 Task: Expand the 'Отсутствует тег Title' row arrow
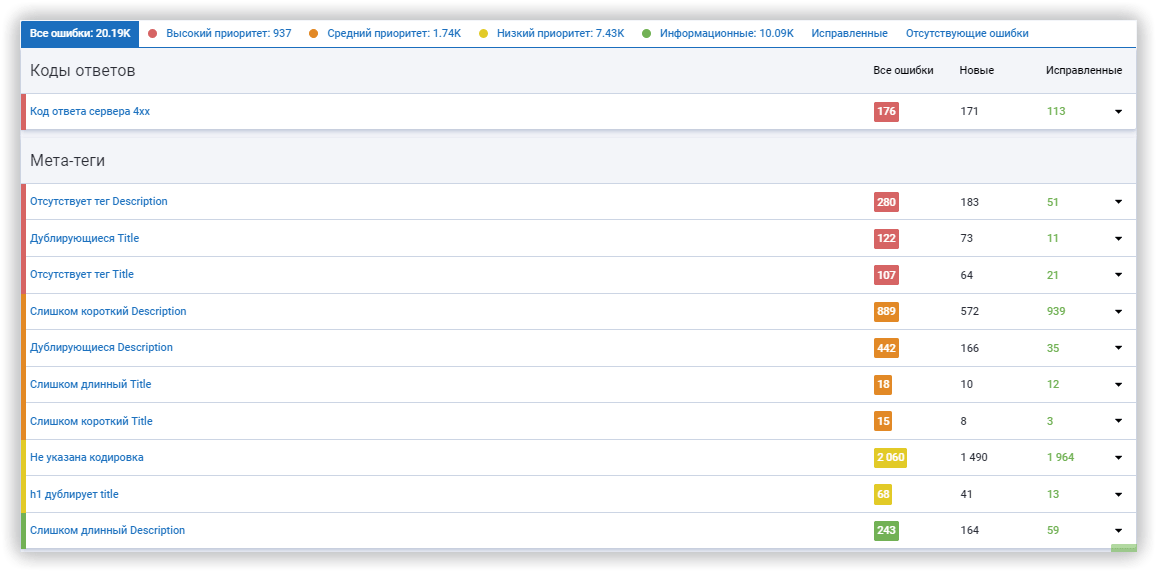pyautogui.click(x=1118, y=275)
